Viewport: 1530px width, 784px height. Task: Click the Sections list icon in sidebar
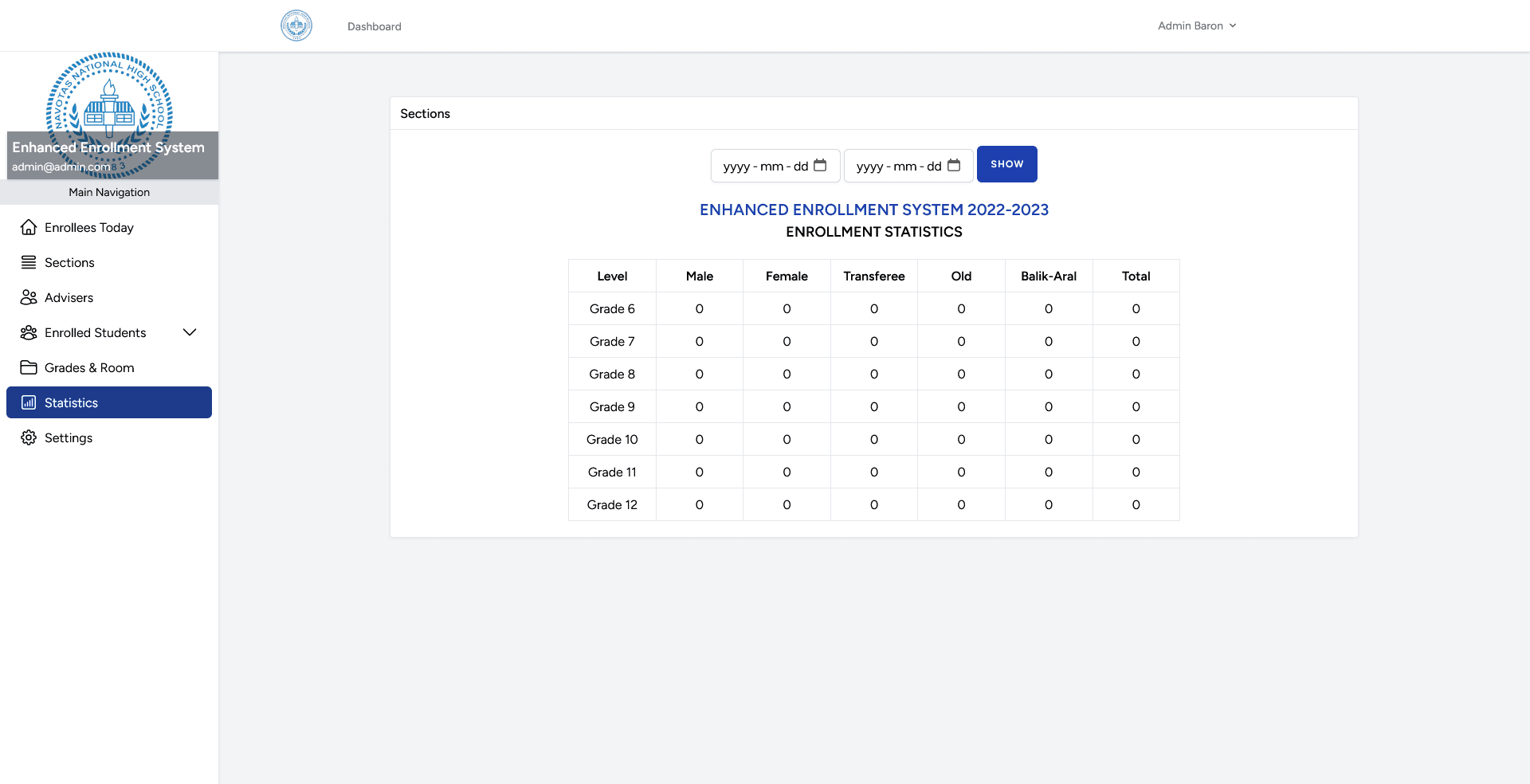click(29, 262)
